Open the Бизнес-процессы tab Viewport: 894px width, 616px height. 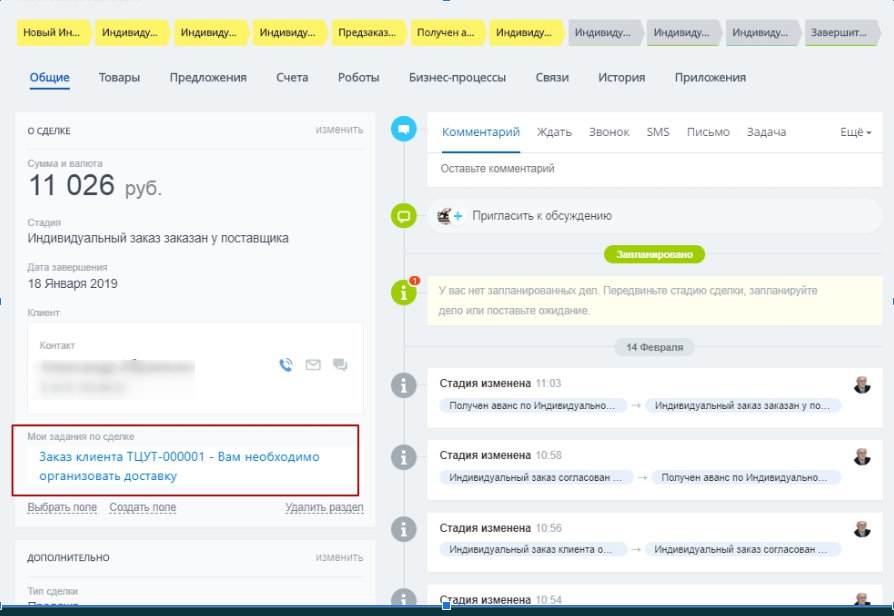pos(457,77)
